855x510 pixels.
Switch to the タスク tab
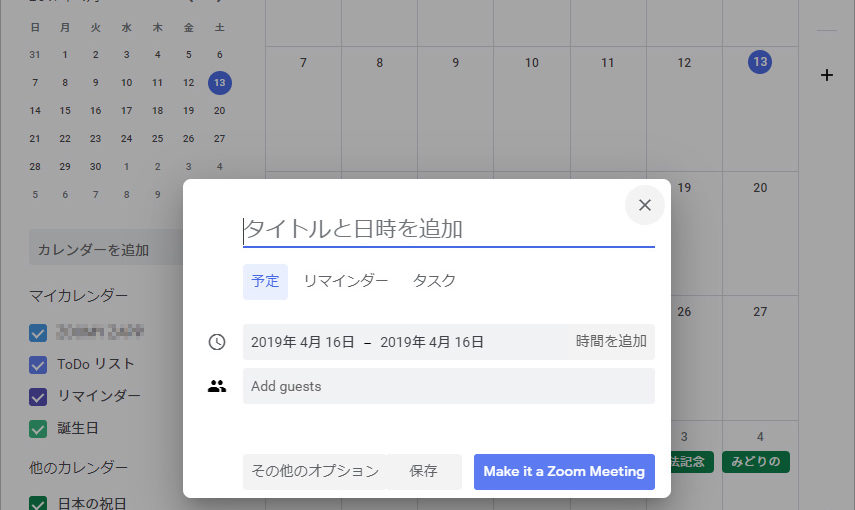(x=434, y=281)
